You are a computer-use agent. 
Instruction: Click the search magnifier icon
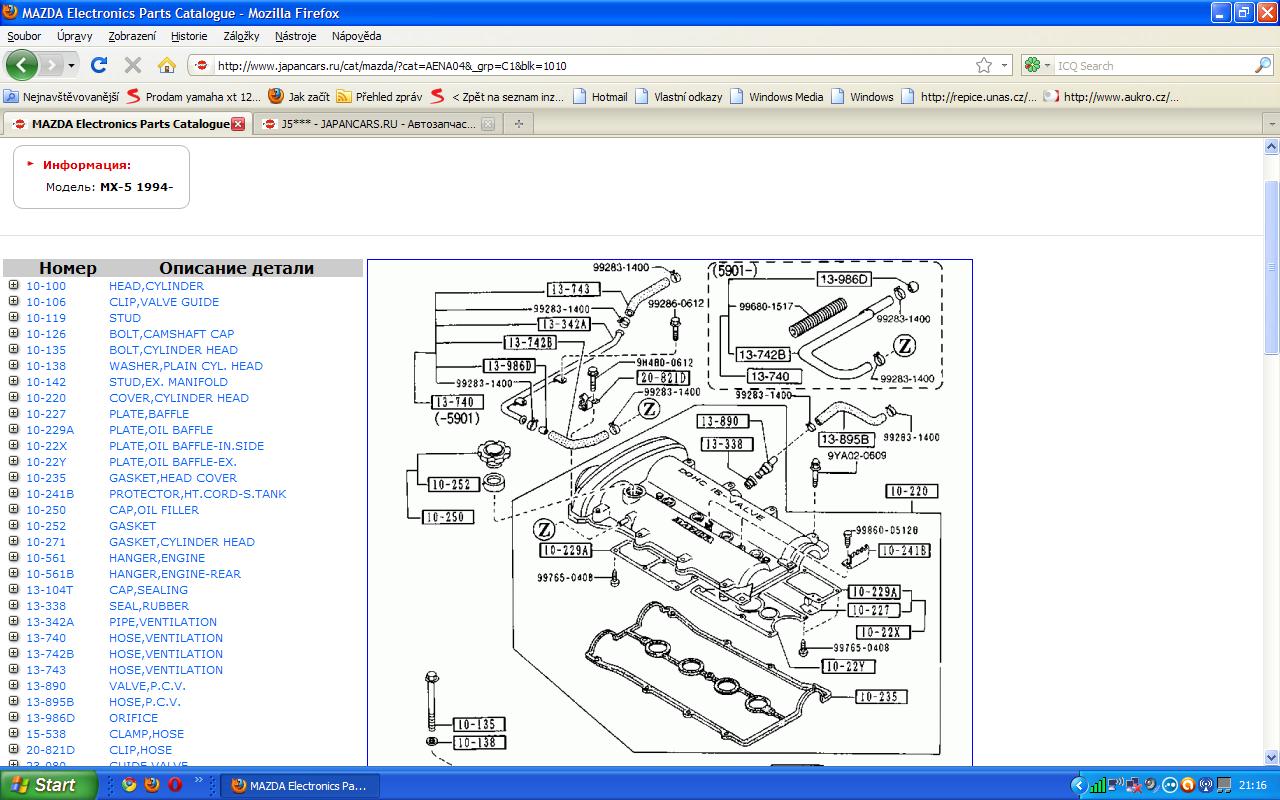[1263, 65]
